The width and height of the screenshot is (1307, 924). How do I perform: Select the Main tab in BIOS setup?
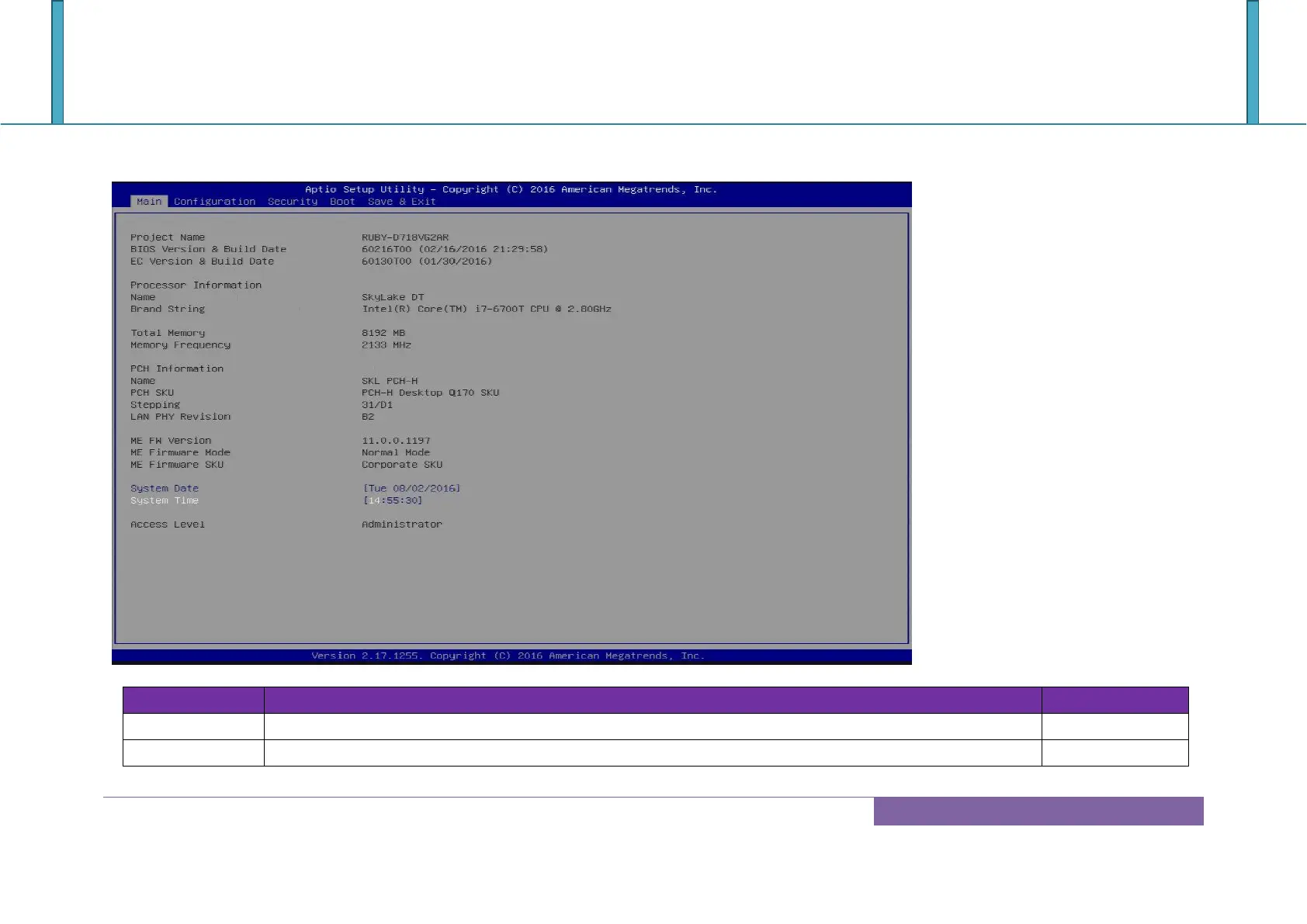point(149,202)
